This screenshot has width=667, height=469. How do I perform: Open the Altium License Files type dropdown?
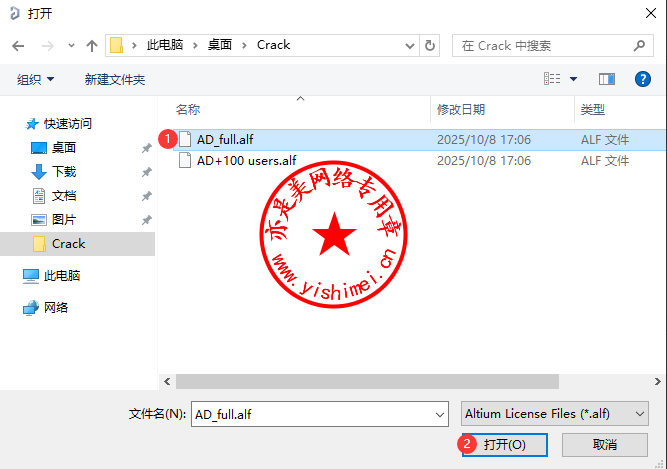coord(555,413)
